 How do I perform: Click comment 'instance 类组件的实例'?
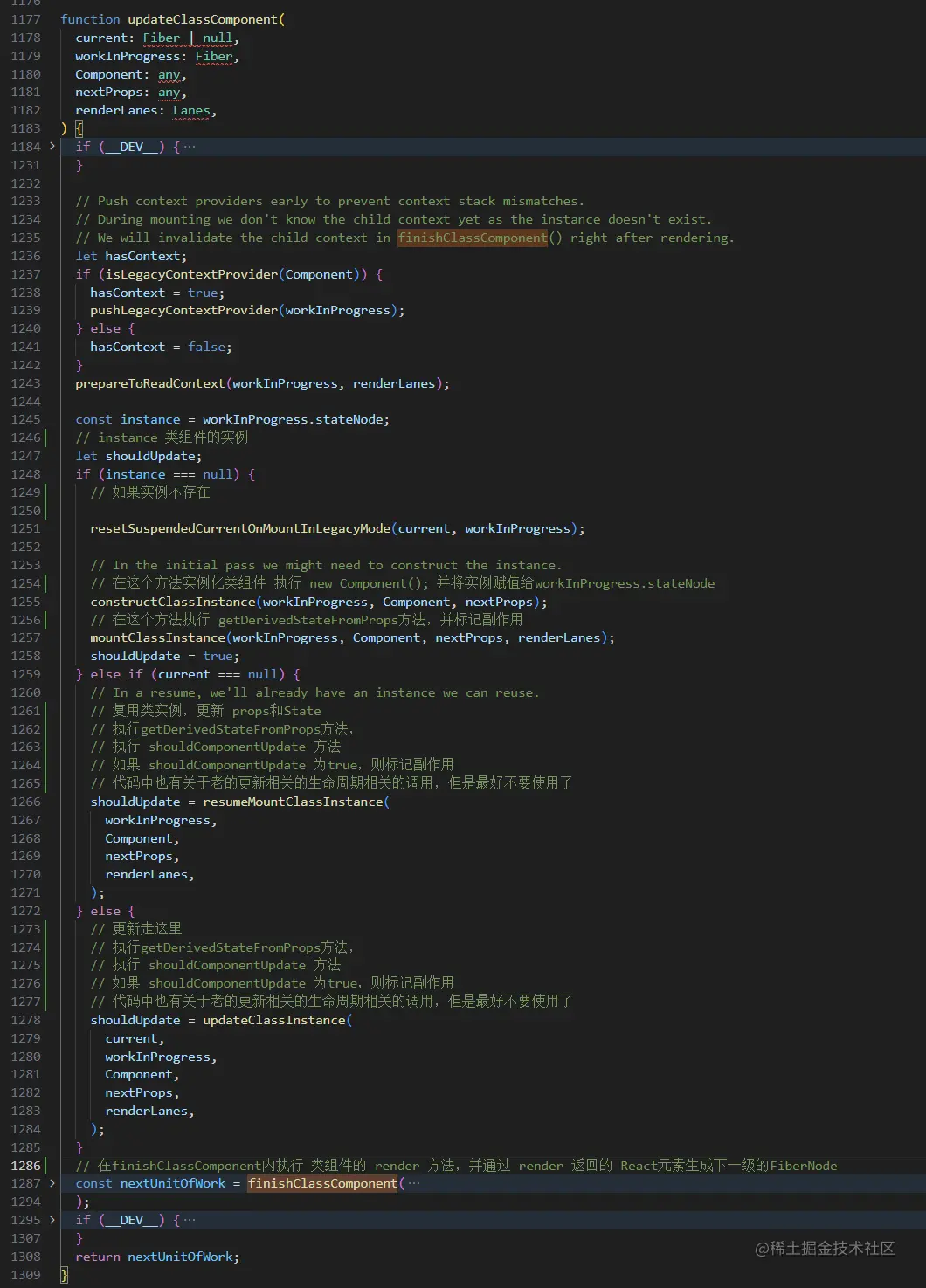(162, 437)
